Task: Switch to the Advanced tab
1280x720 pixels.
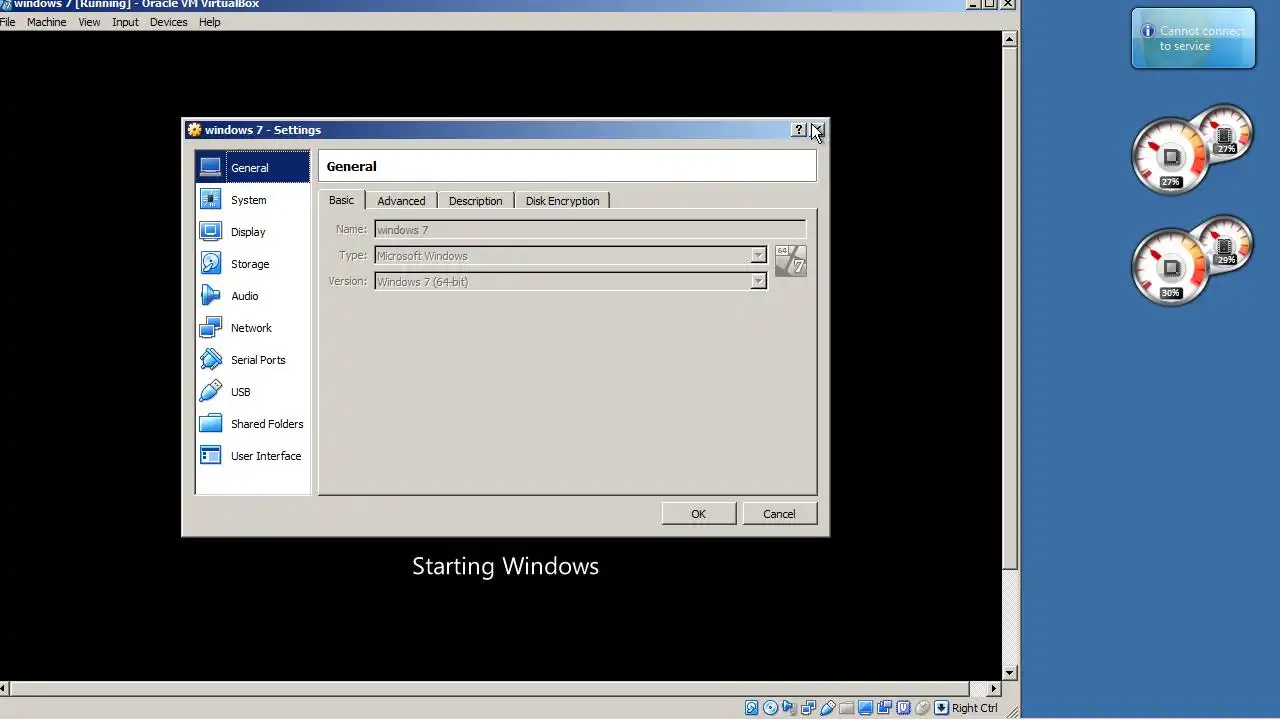Action: point(401,201)
